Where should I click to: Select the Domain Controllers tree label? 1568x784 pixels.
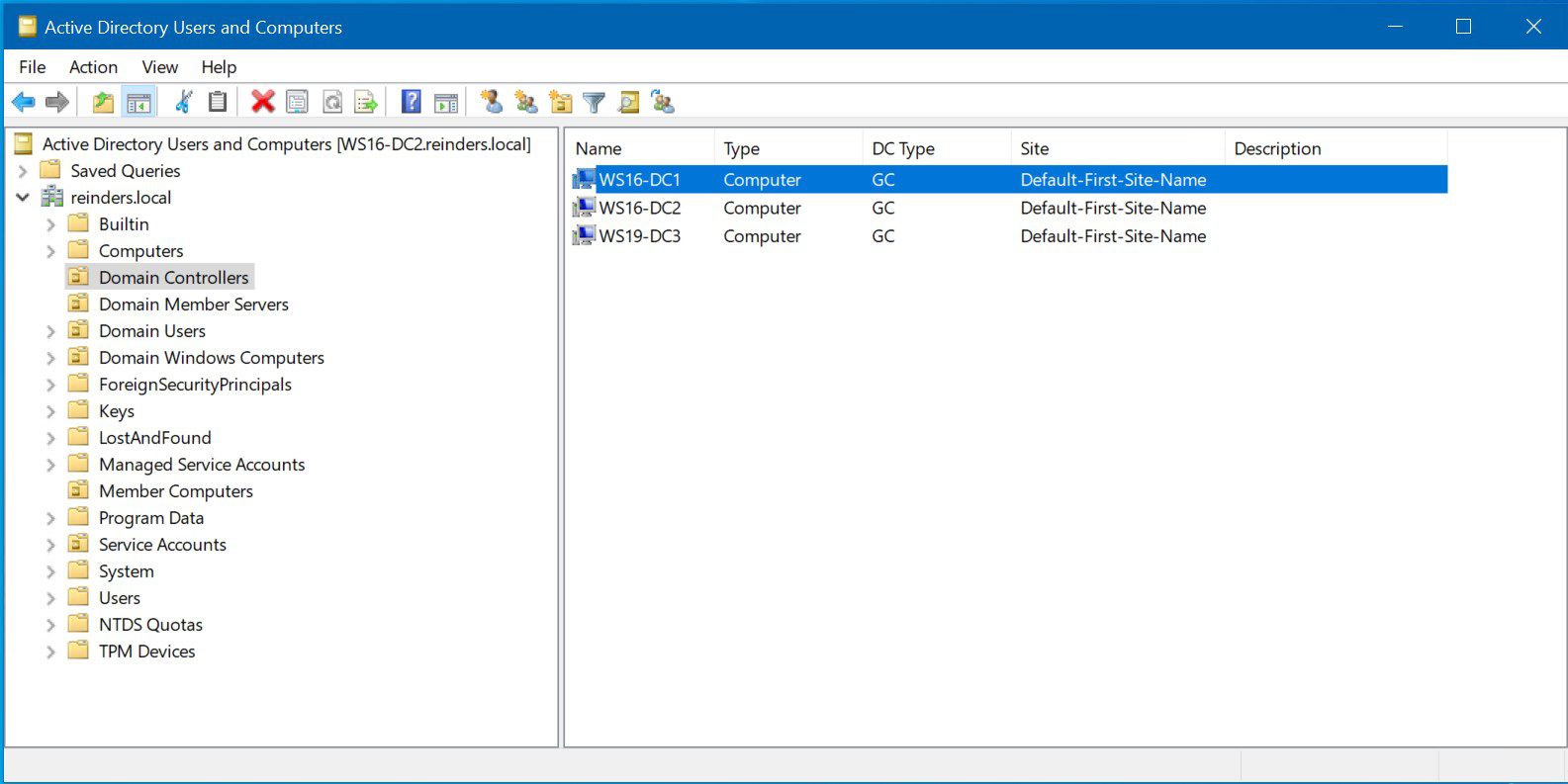point(174,278)
